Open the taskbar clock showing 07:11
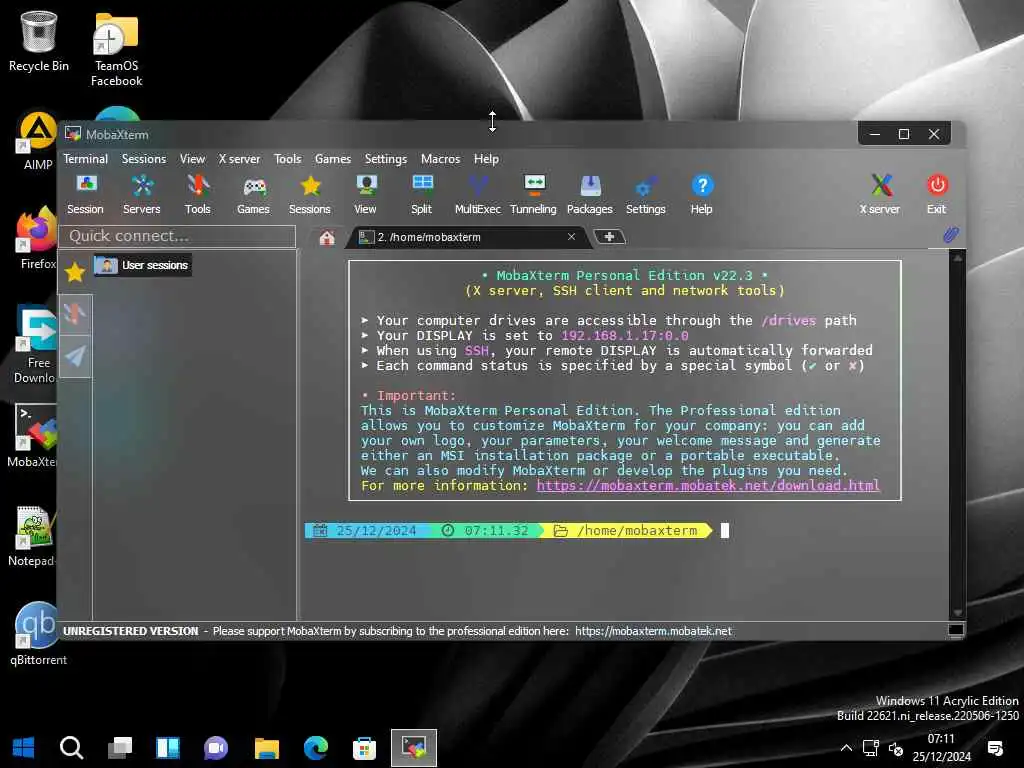Viewport: 1024px width, 768px height. click(941, 748)
